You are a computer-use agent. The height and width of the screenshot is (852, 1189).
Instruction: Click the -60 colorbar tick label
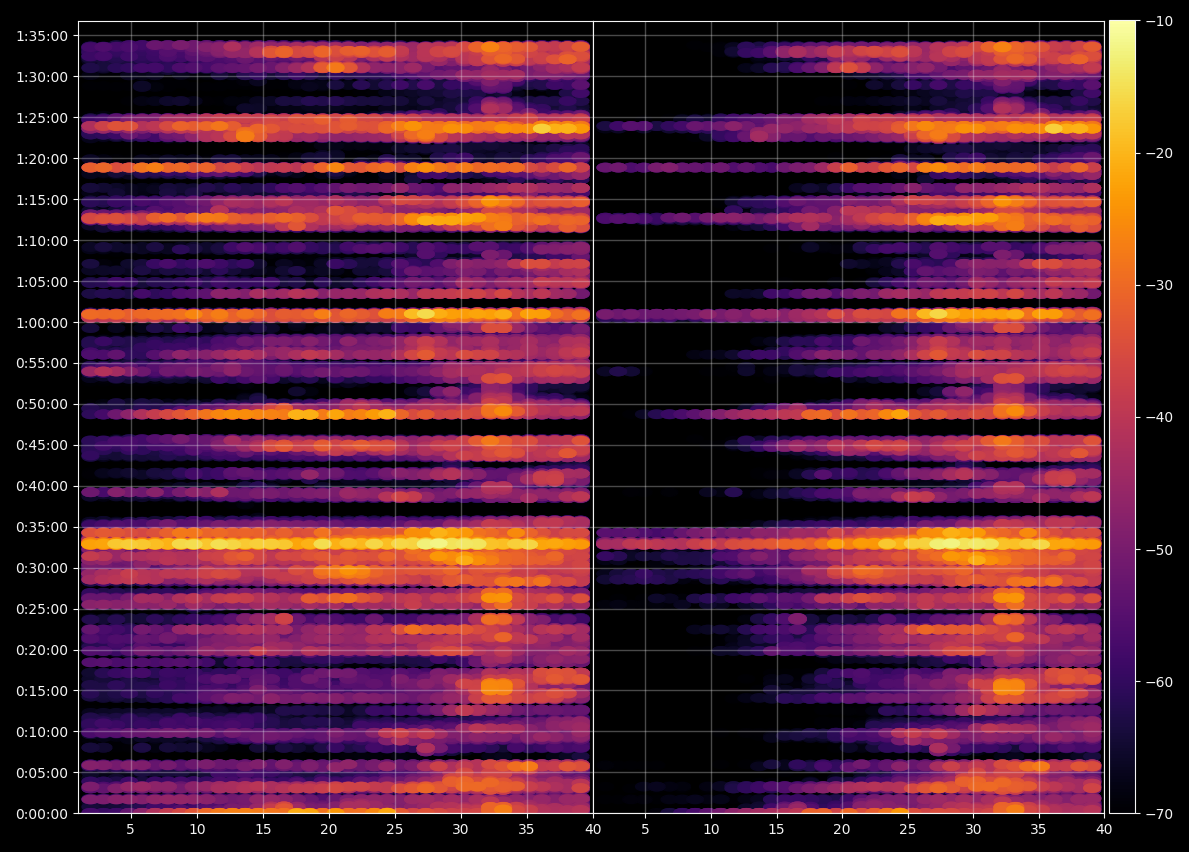1159,681
